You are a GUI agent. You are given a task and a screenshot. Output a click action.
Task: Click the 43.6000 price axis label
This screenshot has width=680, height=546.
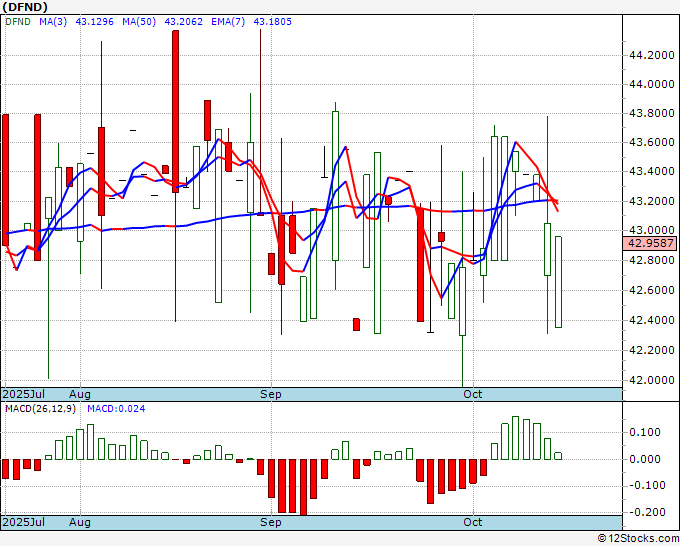[651, 142]
